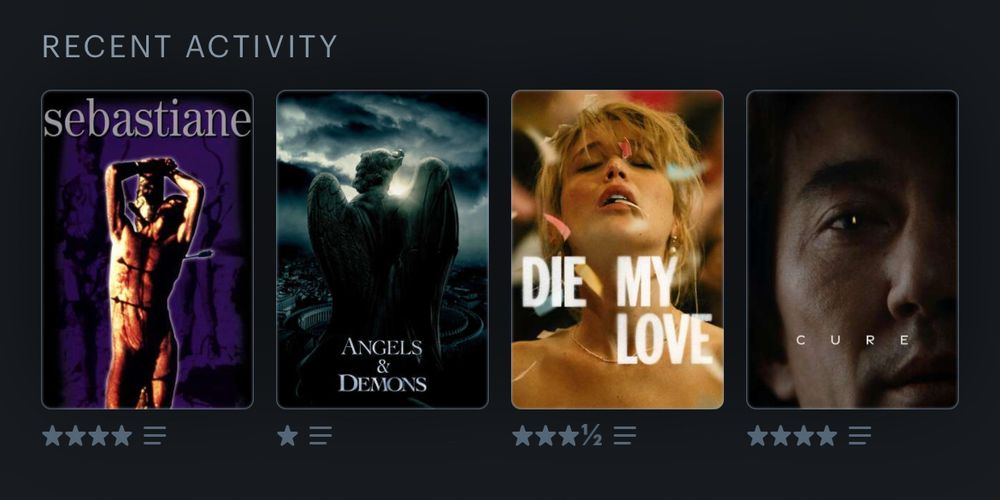Image resolution: width=1000 pixels, height=500 pixels.
Task: Open the Sebastiane film poster
Action: pyautogui.click(x=147, y=249)
